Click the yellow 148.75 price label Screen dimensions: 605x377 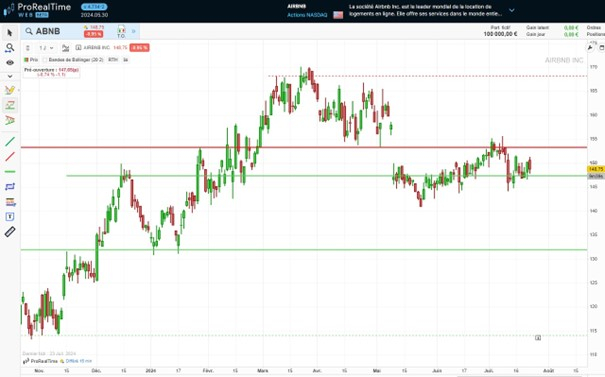click(x=596, y=169)
